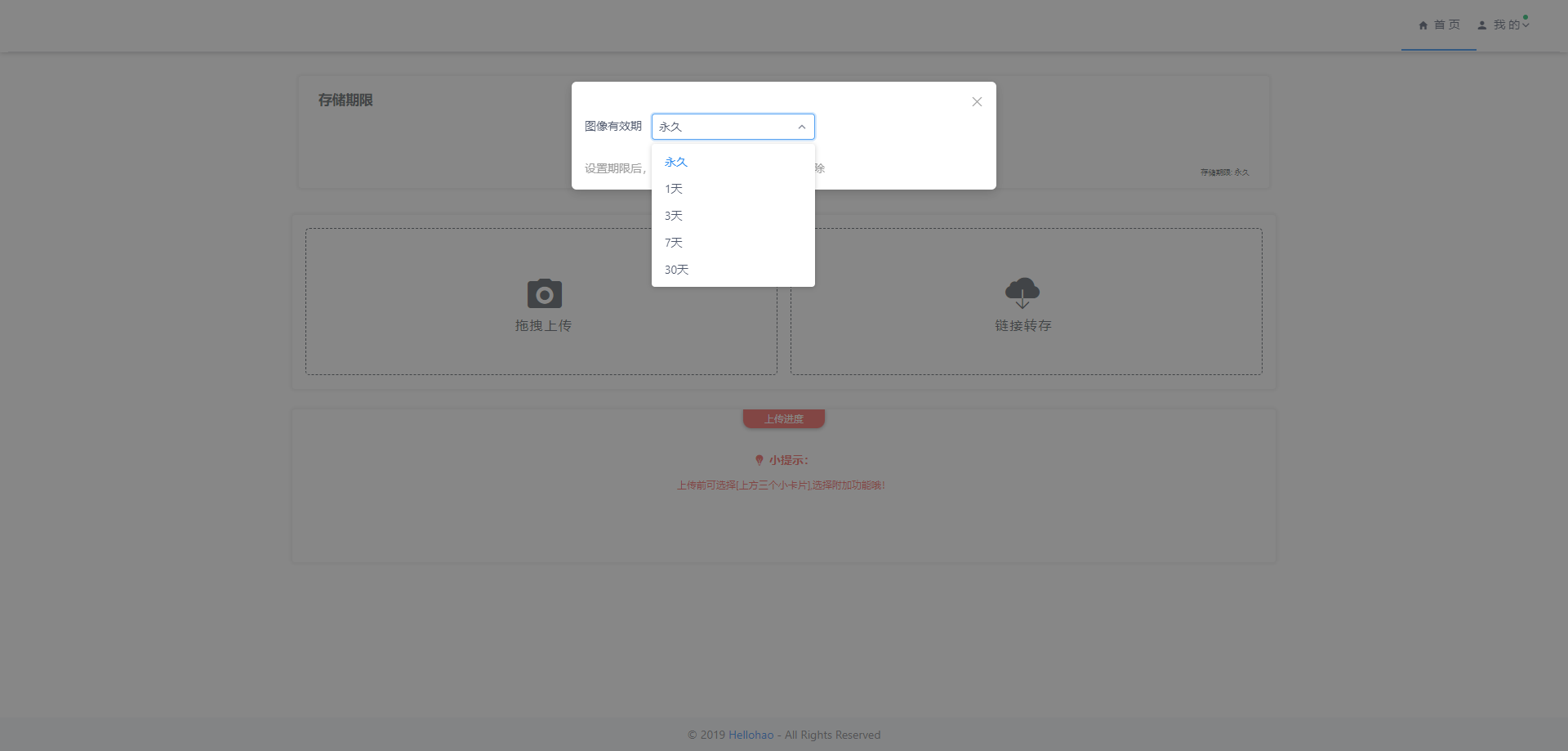Collapse dropdown using the chevron arrow

point(802,127)
